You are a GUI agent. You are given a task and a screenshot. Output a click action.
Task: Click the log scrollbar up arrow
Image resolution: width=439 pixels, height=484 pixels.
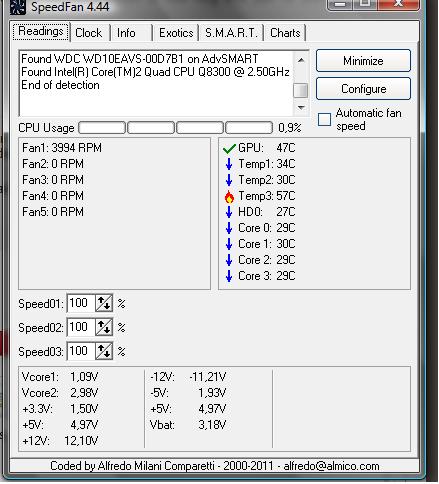point(301,60)
